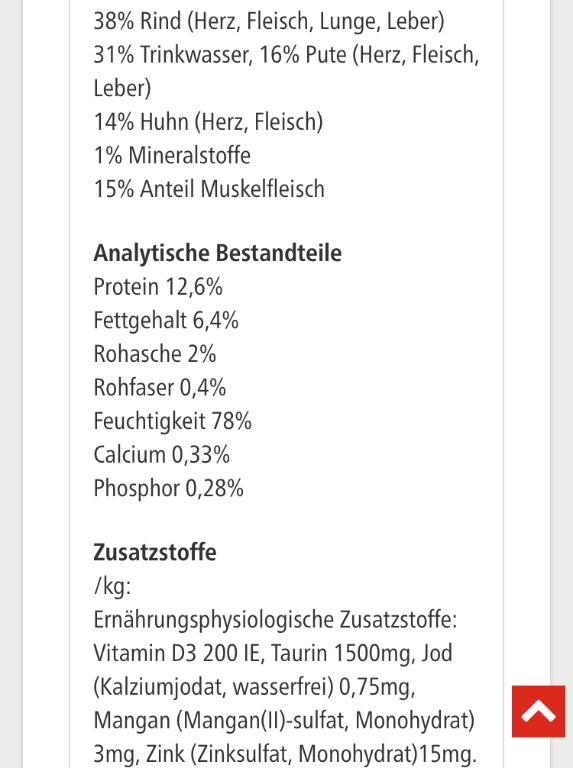Select the Feuchtigkeit 78% line
Viewport: 573px width, 768px height.
[172, 422]
